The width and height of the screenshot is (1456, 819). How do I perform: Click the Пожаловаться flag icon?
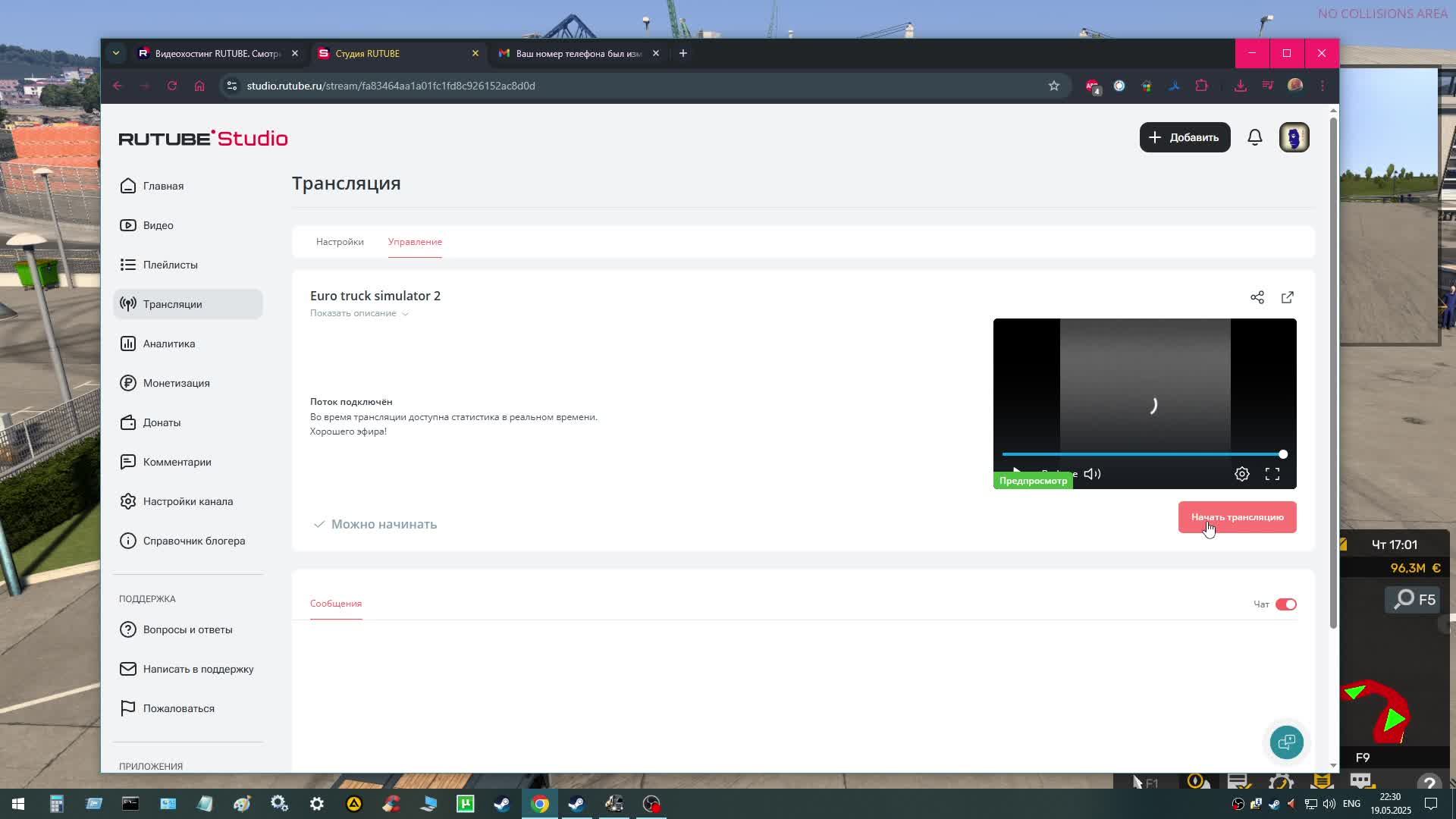point(128,708)
